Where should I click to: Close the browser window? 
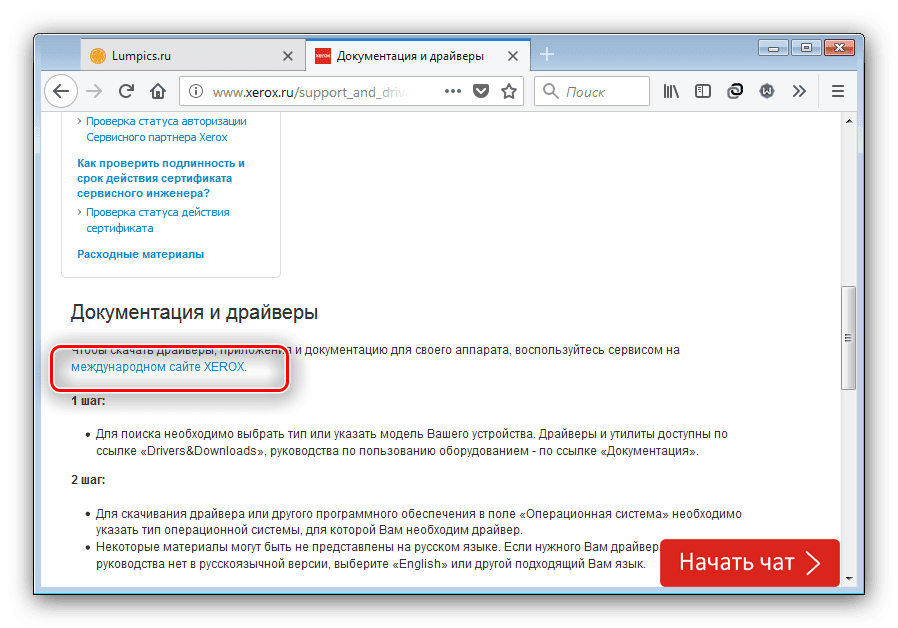click(840, 48)
